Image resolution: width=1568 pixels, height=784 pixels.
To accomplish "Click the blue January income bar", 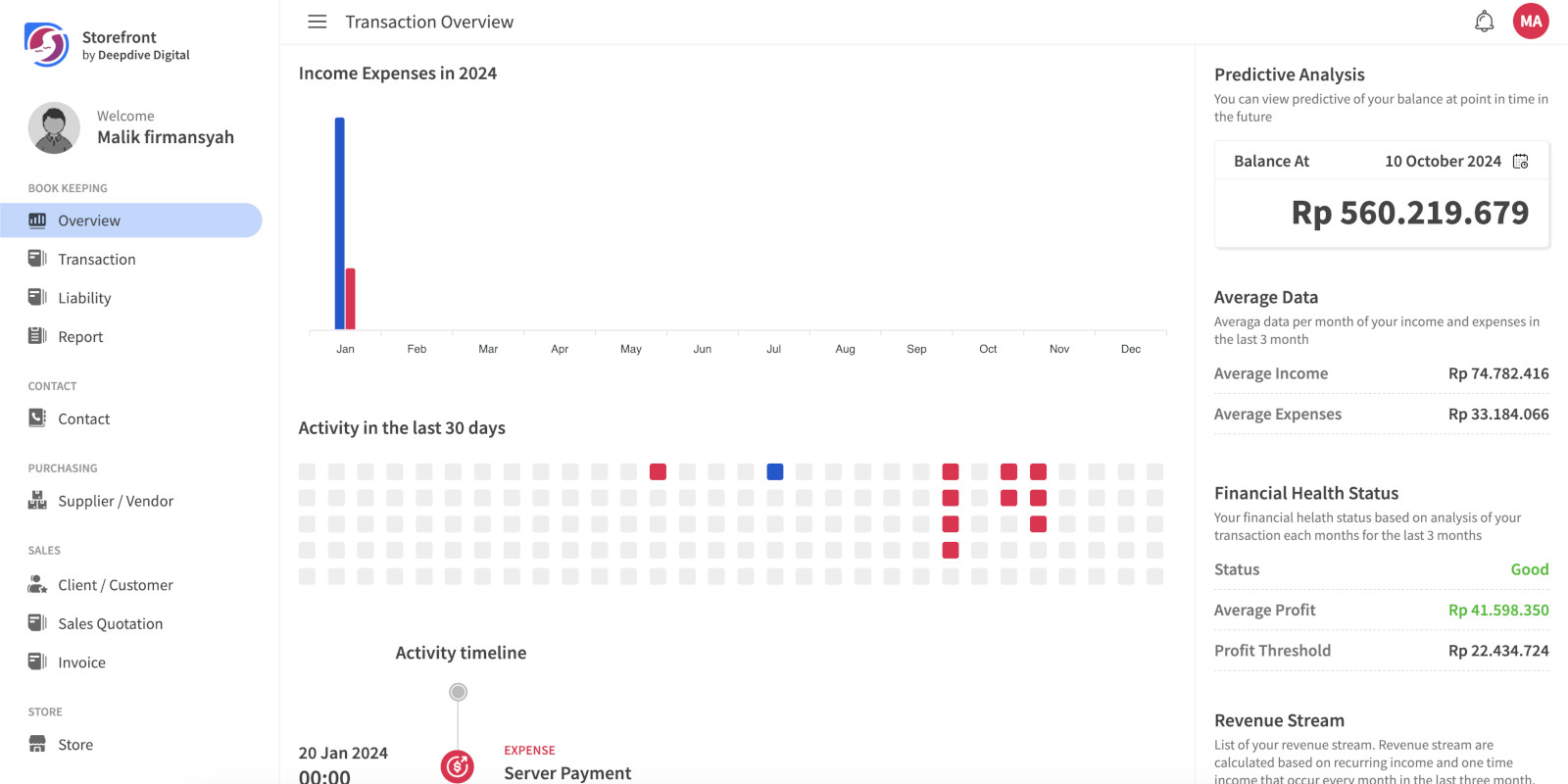I will 340,223.
